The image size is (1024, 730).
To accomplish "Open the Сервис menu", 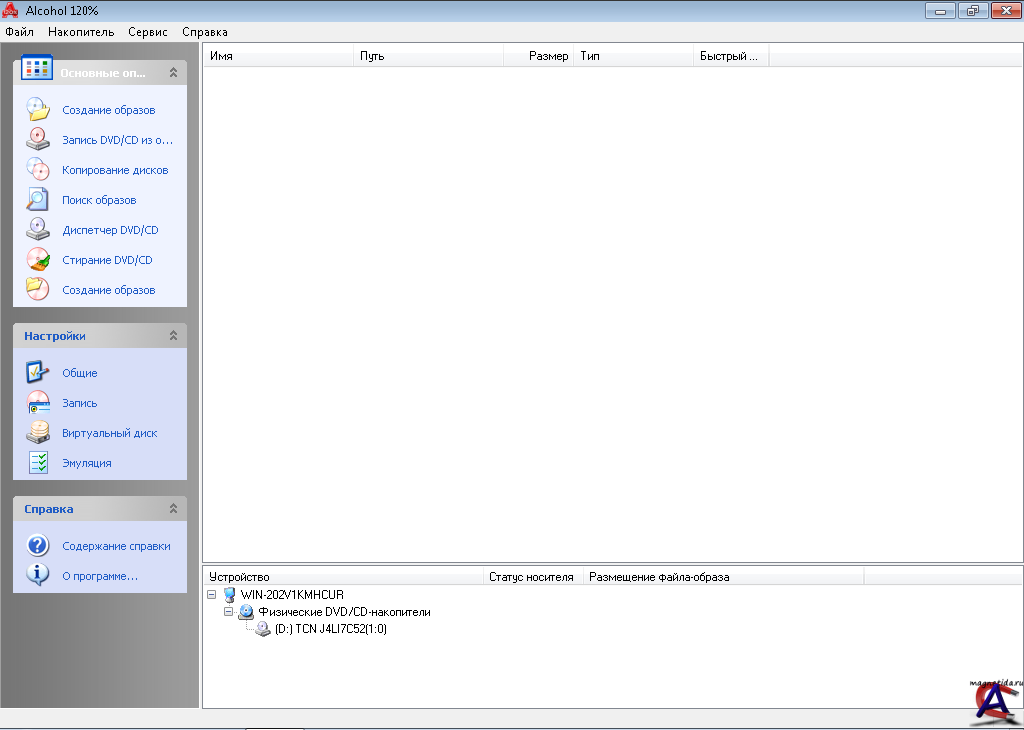I will pos(148,32).
